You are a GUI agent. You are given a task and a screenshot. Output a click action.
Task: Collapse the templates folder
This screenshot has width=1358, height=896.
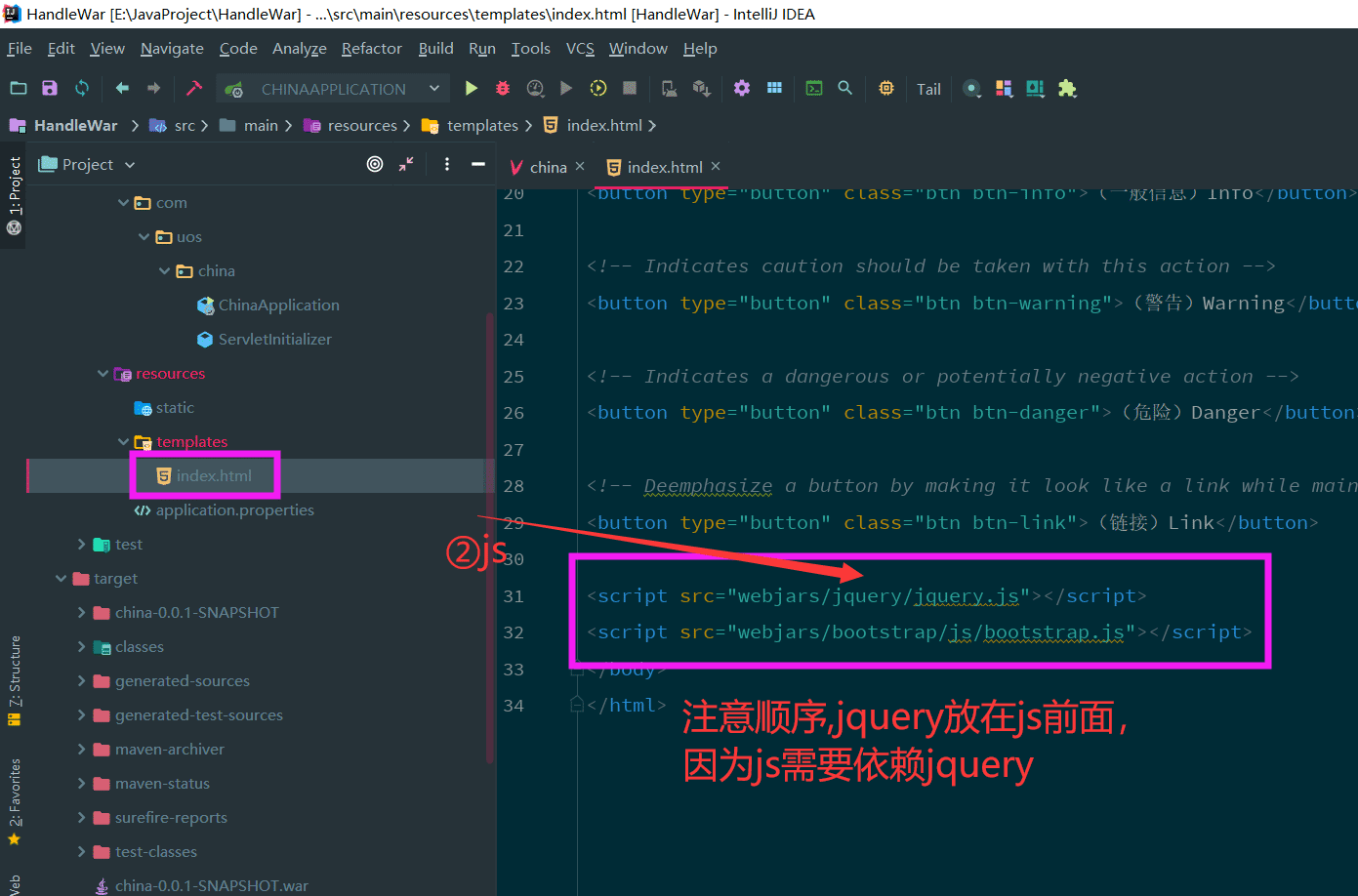pos(123,442)
